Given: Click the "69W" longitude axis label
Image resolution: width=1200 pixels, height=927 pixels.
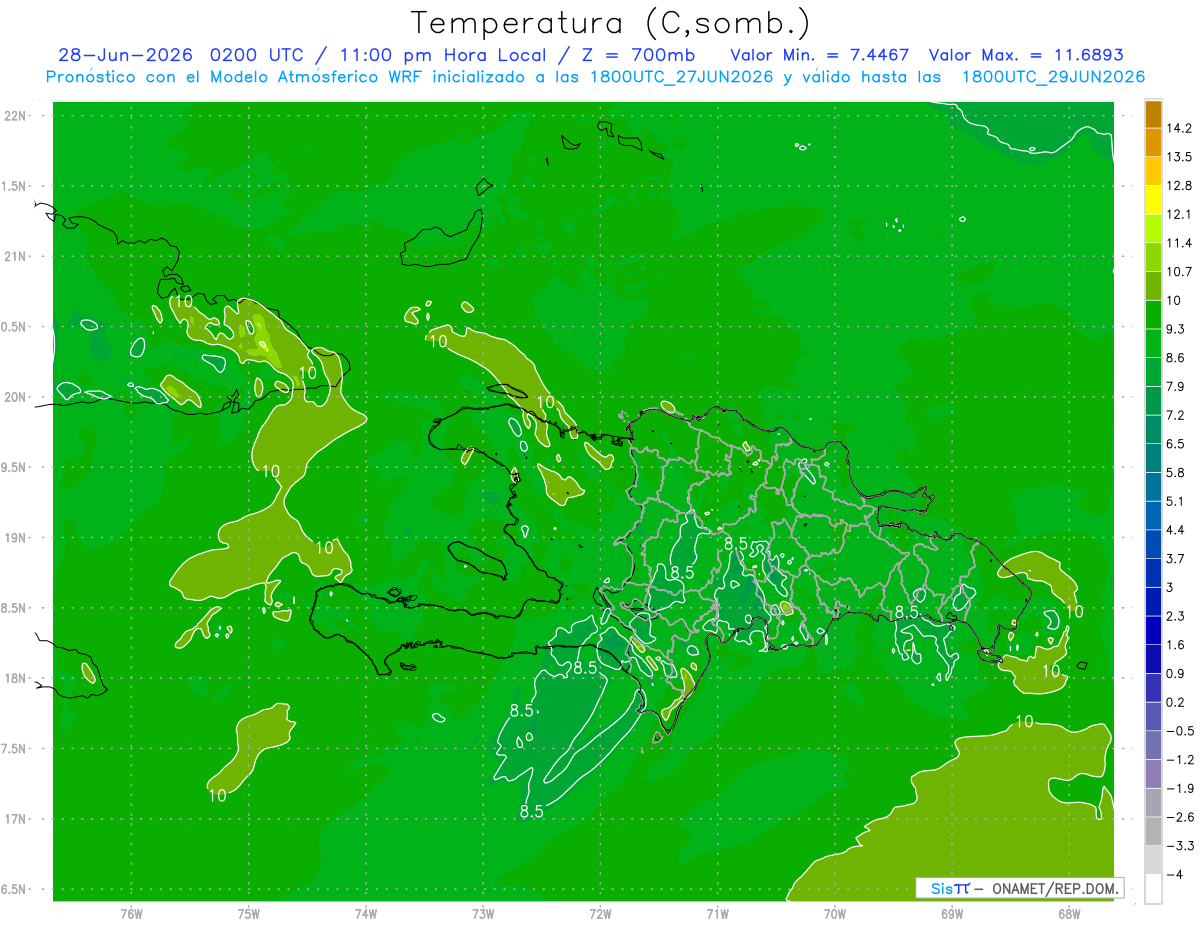Looking at the screenshot, I should pyautogui.click(x=952, y=913).
